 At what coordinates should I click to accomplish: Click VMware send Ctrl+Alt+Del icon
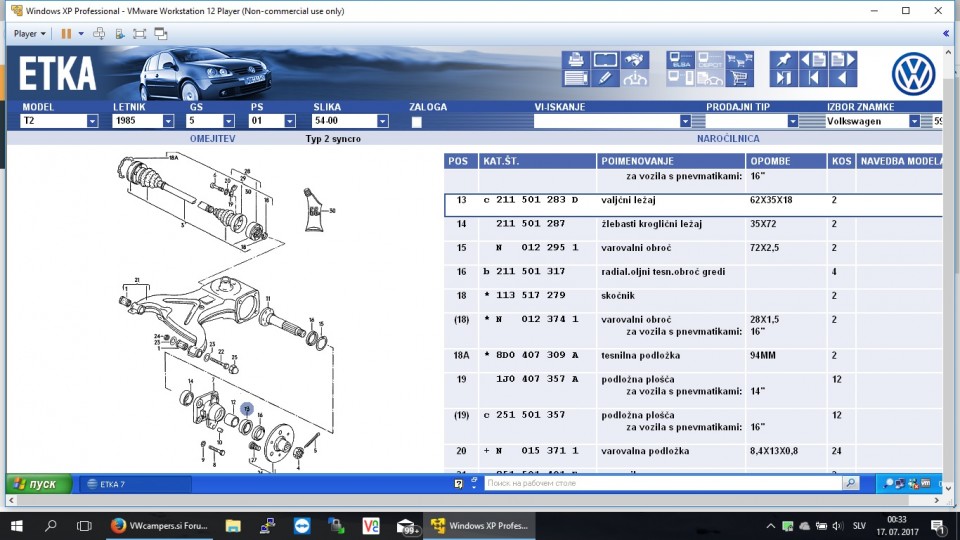99,34
